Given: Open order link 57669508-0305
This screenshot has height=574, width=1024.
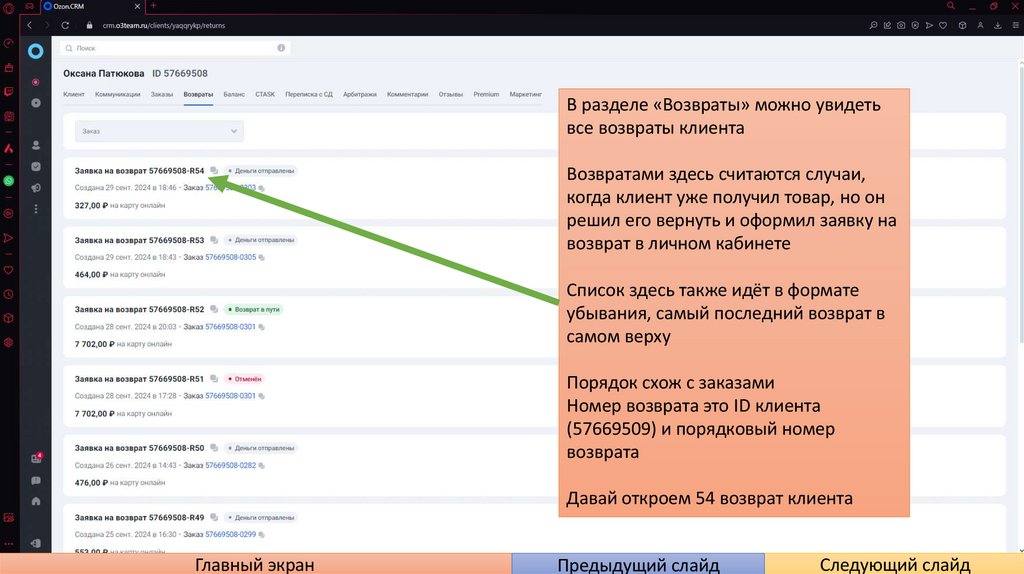Looking at the screenshot, I should [231, 257].
